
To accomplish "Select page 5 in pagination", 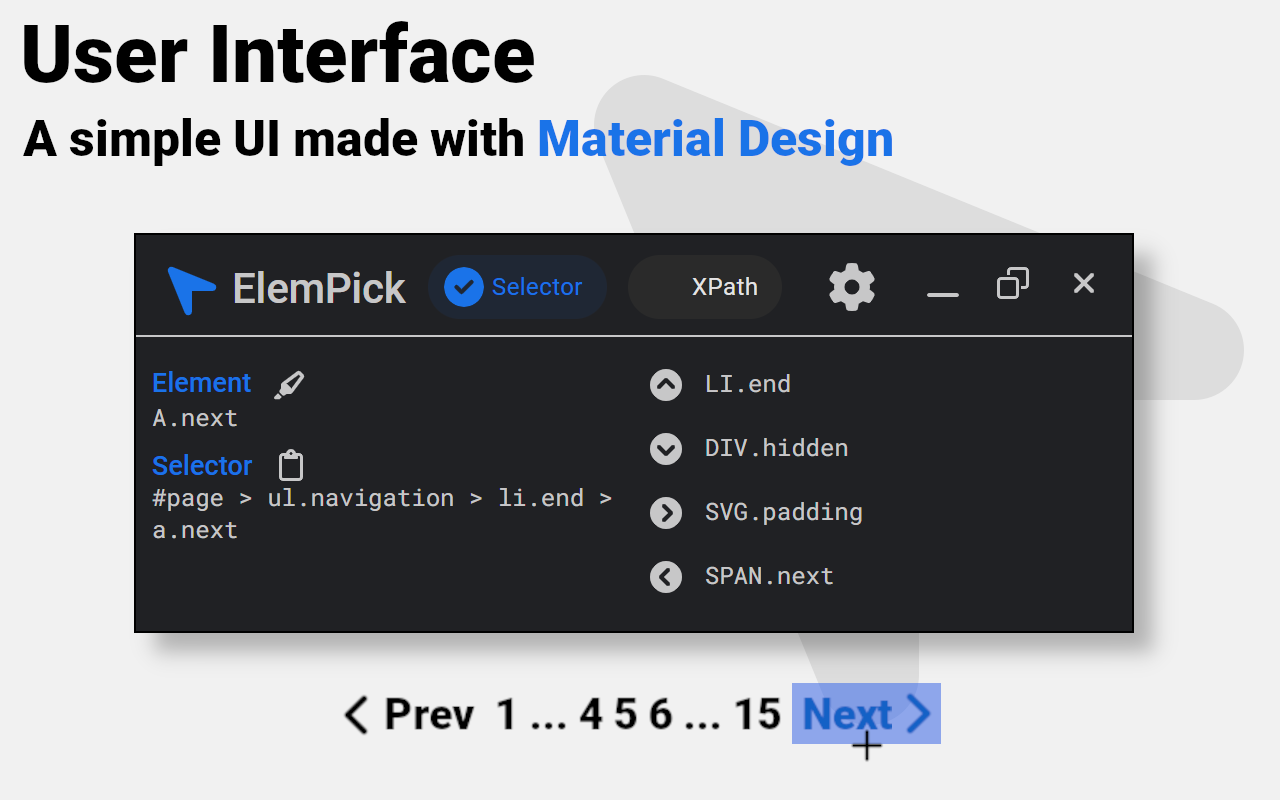I will 625,715.
